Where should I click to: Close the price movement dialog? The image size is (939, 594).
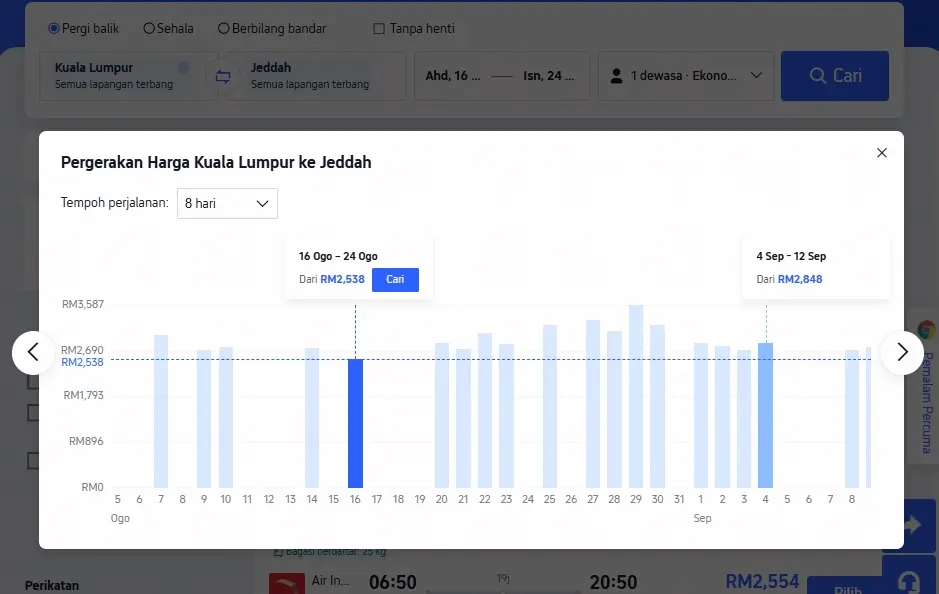[882, 153]
